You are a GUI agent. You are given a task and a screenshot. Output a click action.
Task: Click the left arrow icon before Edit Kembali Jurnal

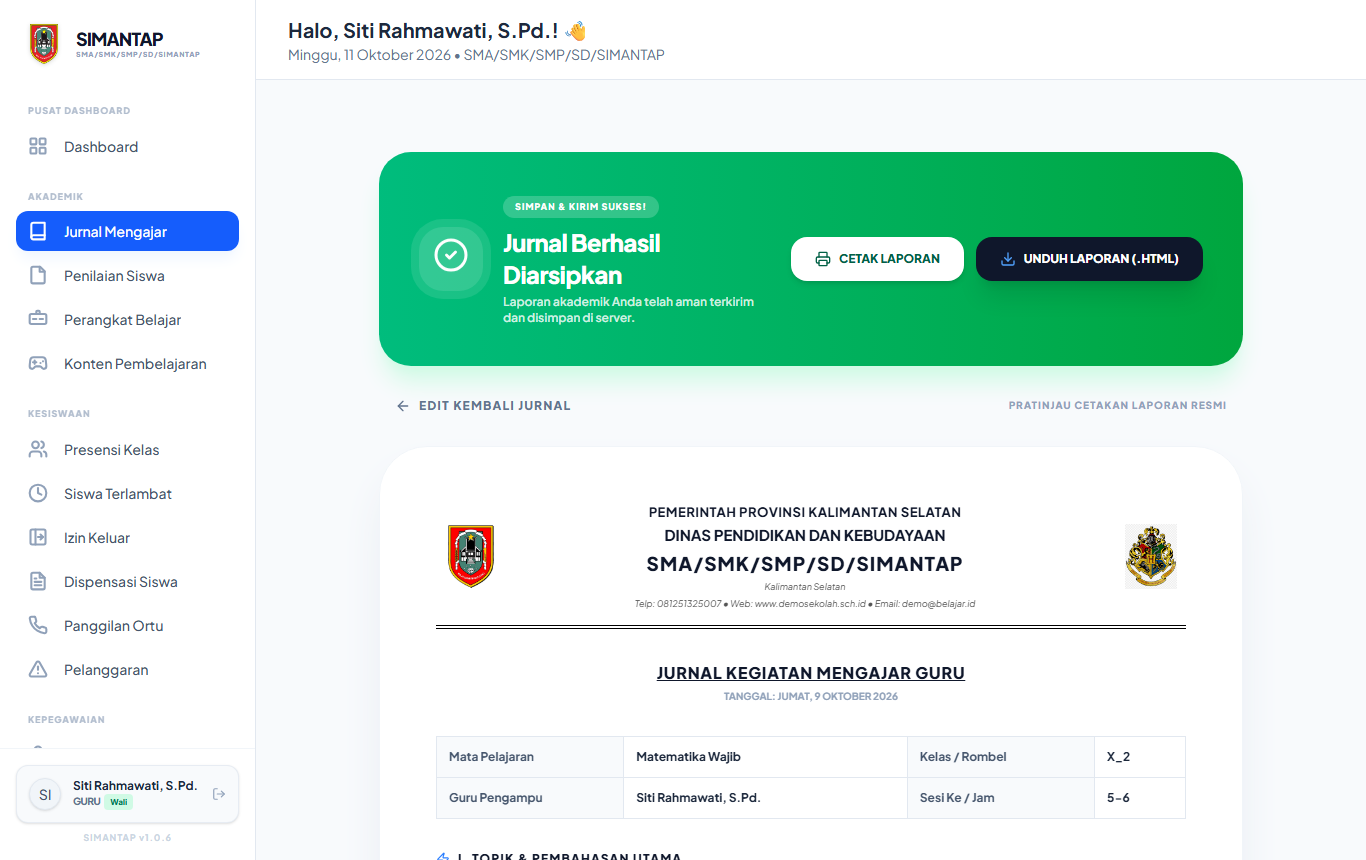(x=403, y=406)
